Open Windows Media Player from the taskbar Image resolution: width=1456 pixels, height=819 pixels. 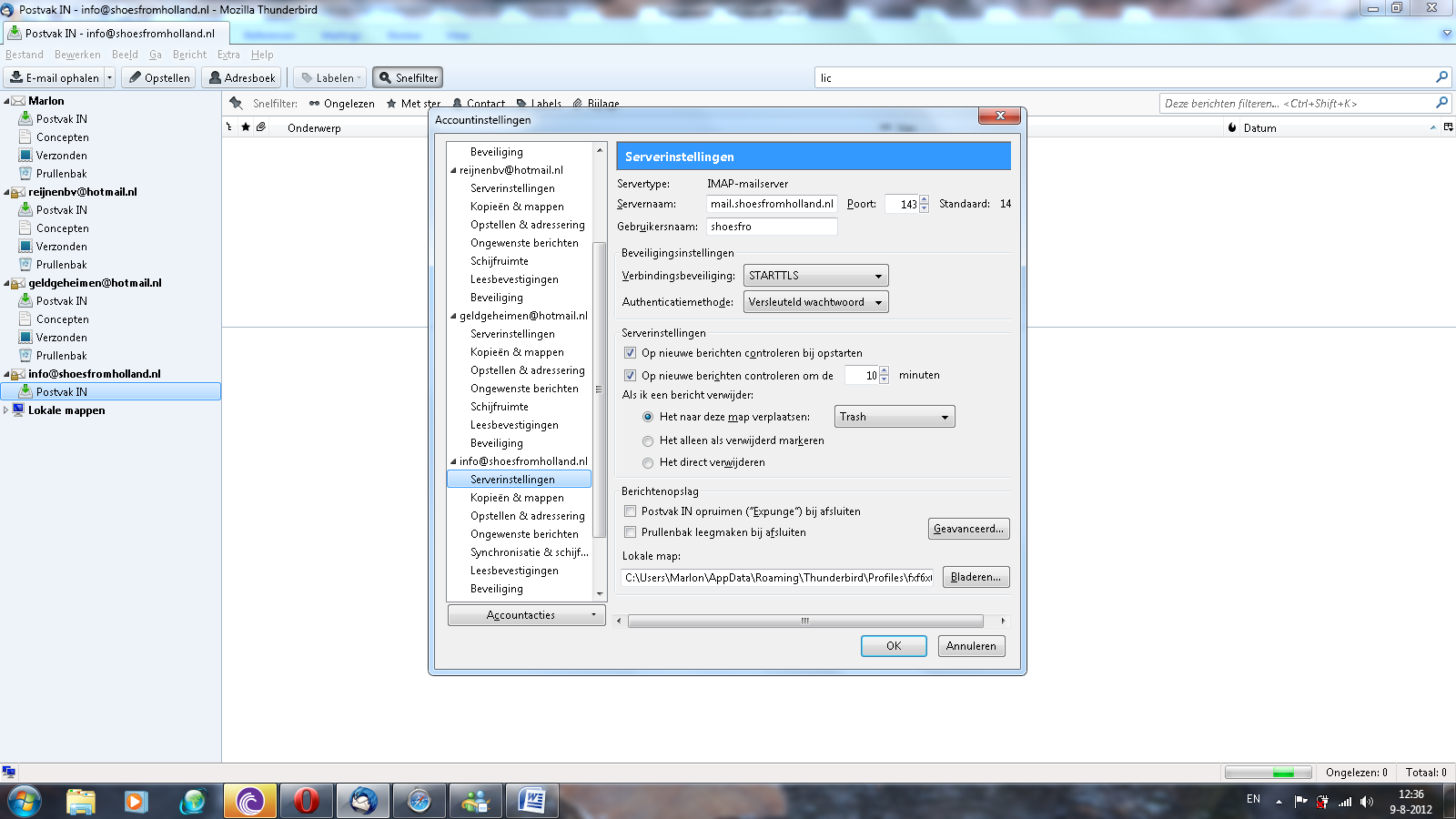point(136,801)
